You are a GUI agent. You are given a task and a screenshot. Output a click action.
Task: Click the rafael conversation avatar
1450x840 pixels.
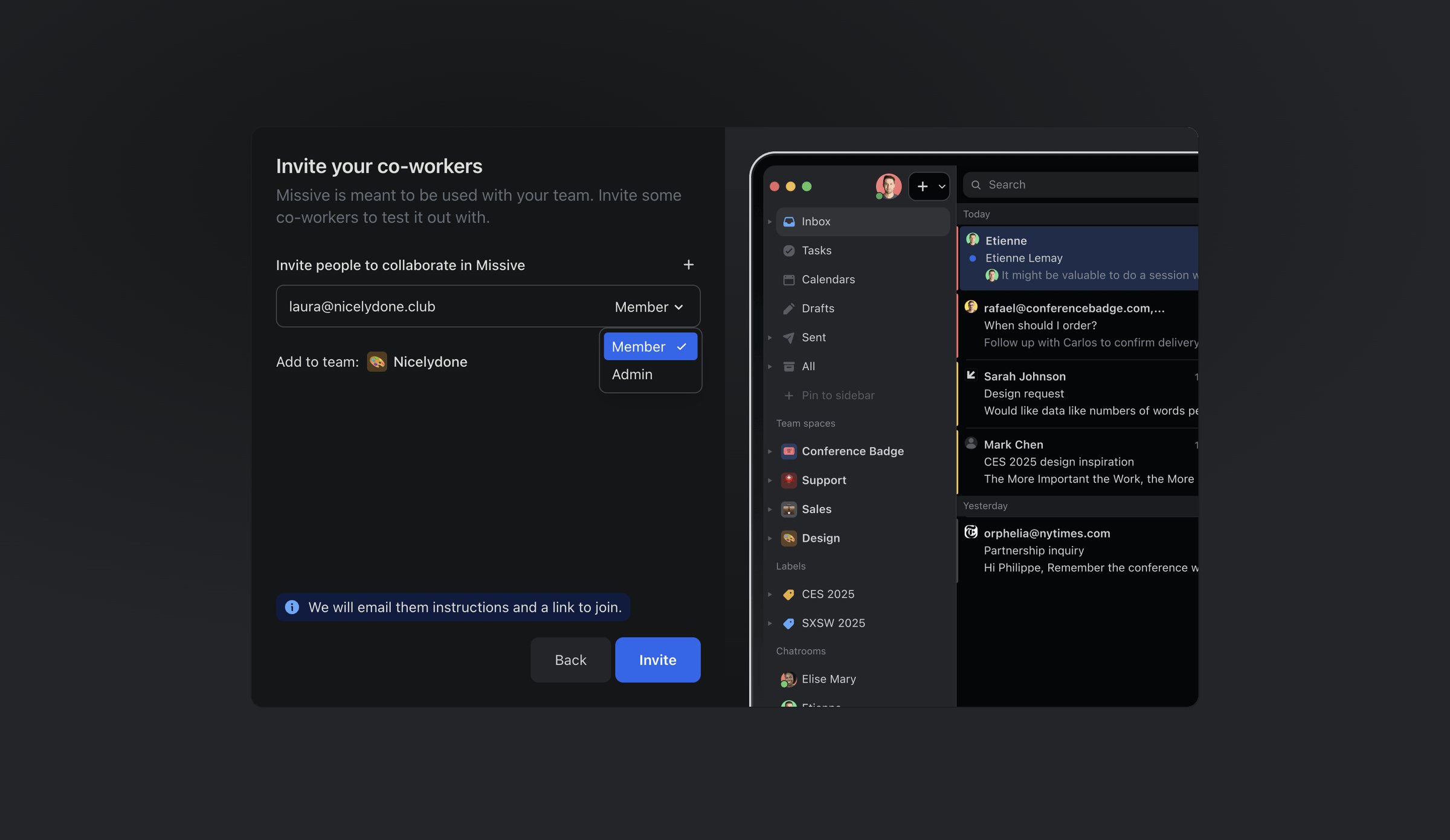971,307
